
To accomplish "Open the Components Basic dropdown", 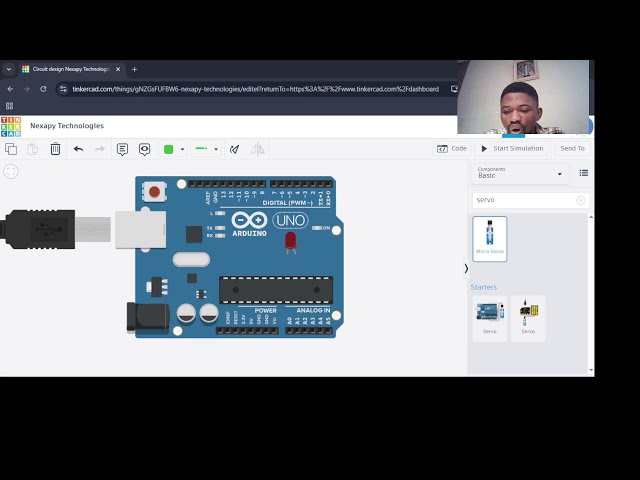I will tap(520, 173).
